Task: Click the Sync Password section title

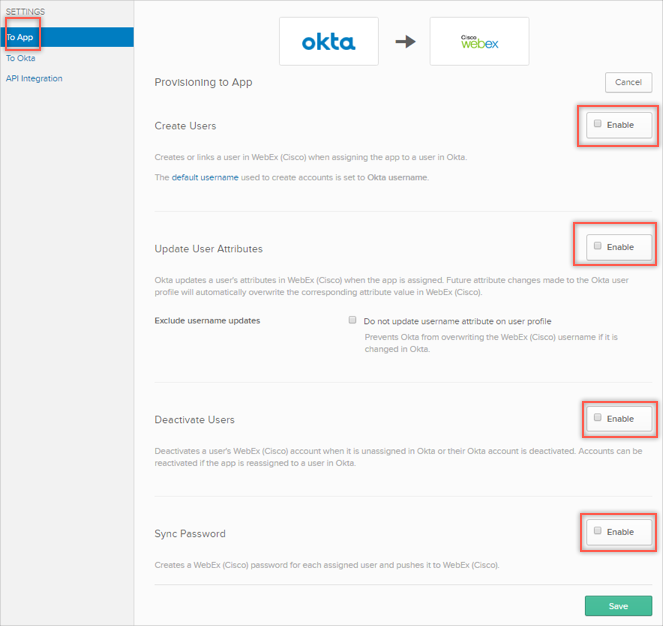Action: [190, 533]
